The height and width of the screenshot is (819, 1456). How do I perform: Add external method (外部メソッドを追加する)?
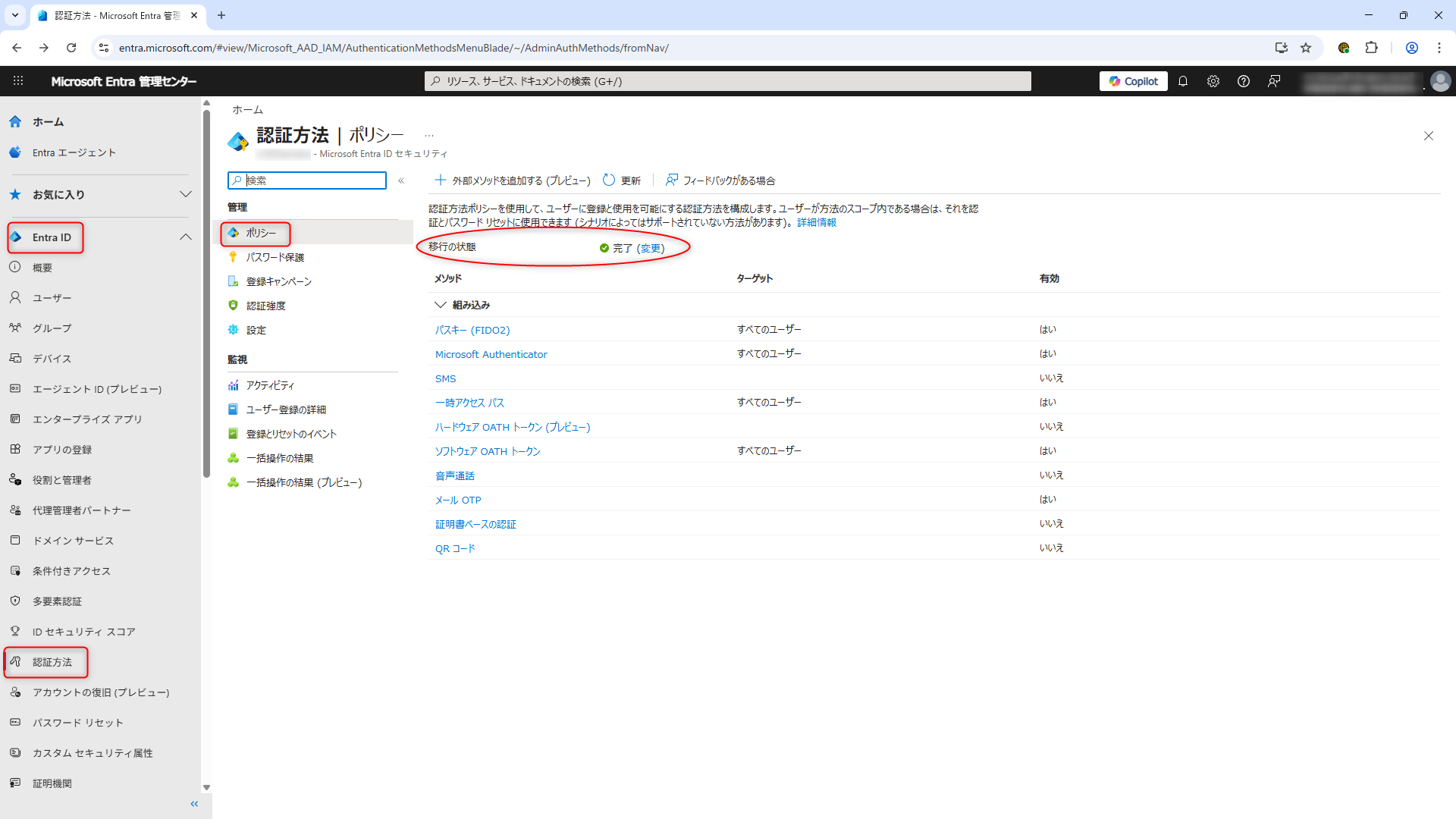coord(513,180)
